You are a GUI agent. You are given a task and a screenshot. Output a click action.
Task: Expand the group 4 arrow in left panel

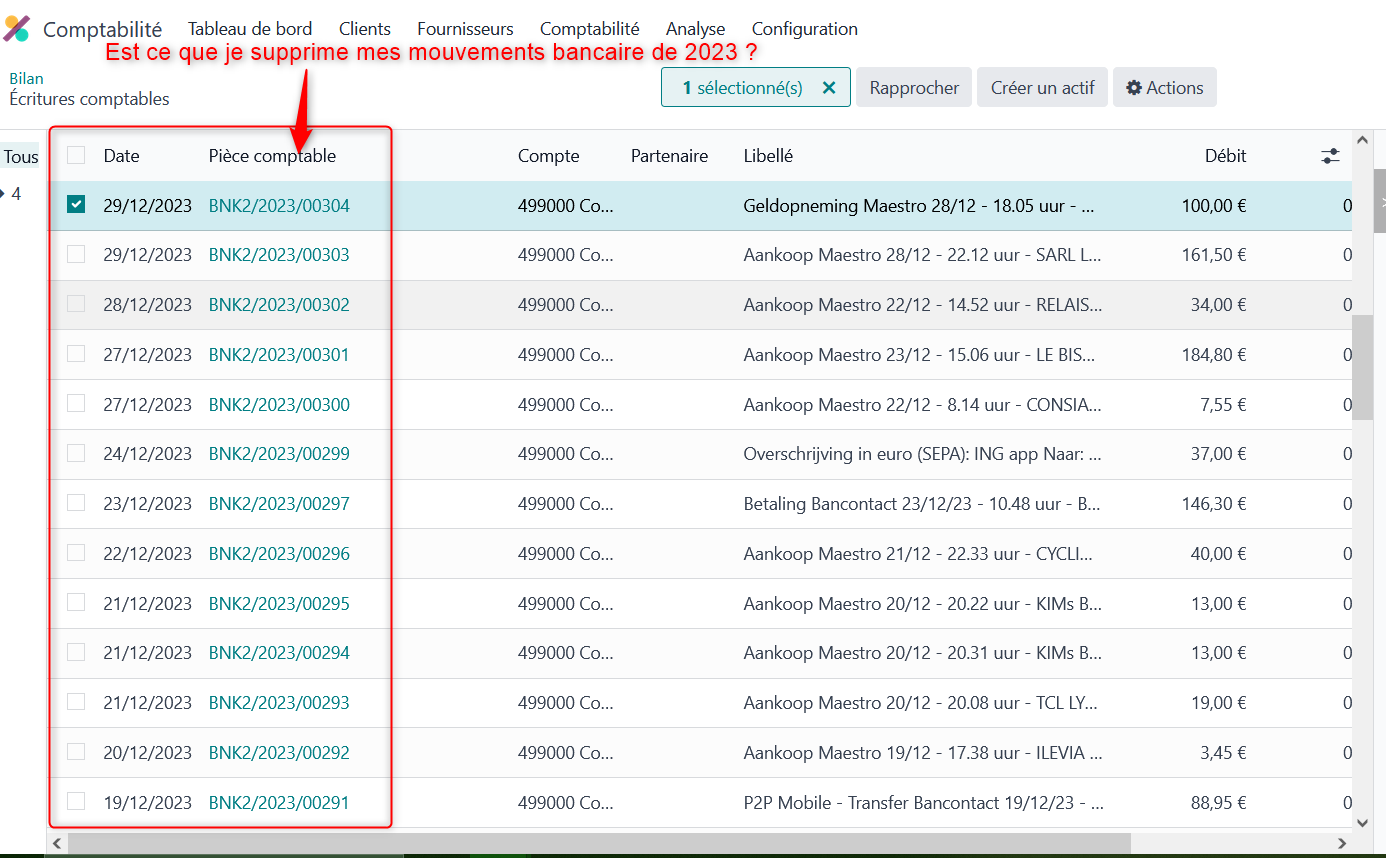(3, 194)
